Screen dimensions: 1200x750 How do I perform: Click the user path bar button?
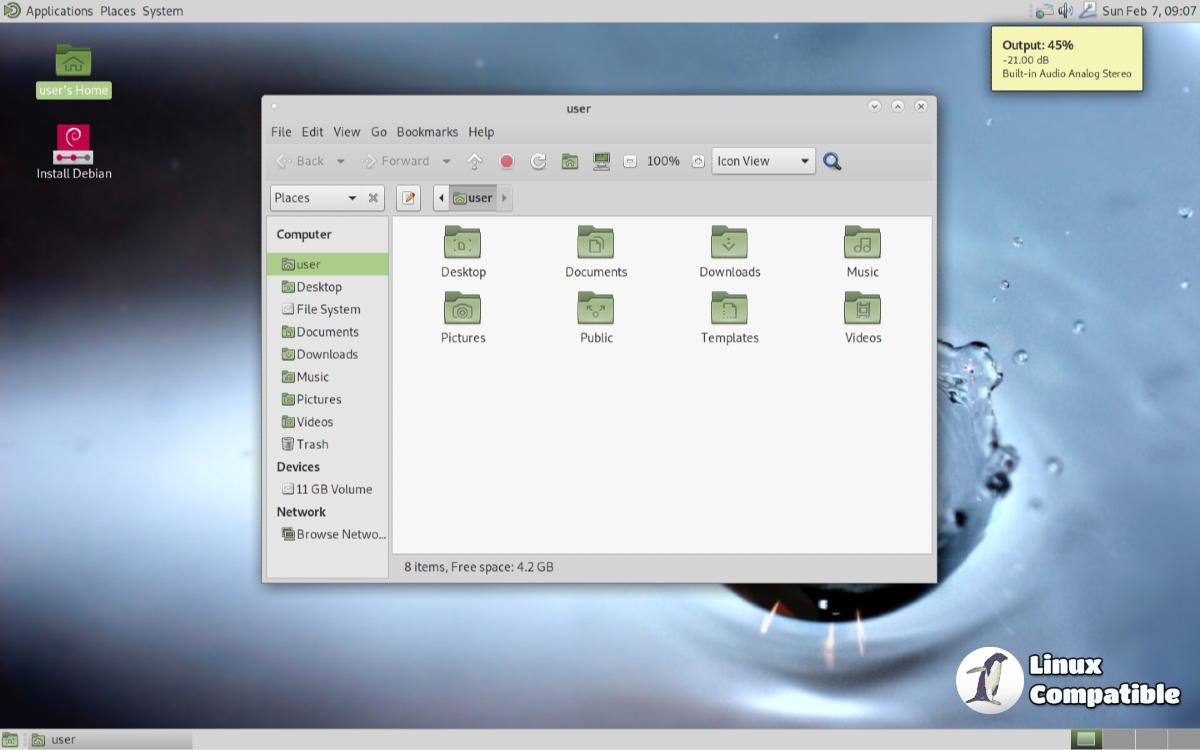(473, 198)
